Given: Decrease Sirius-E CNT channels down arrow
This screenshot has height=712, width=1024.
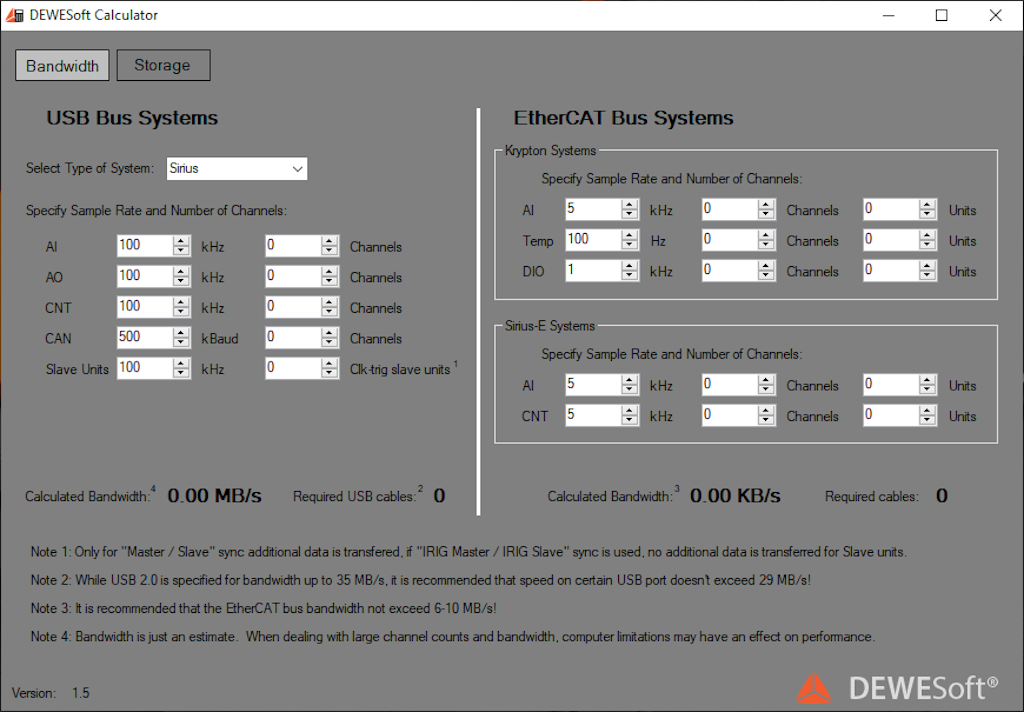Looking at the screenshot, I should pyautogui.click(x=766, y=420).
